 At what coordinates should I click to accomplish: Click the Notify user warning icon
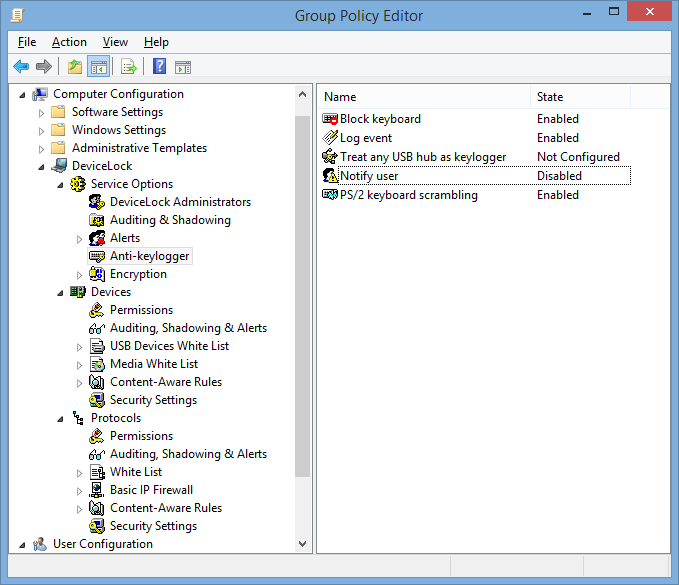point(330,176)
